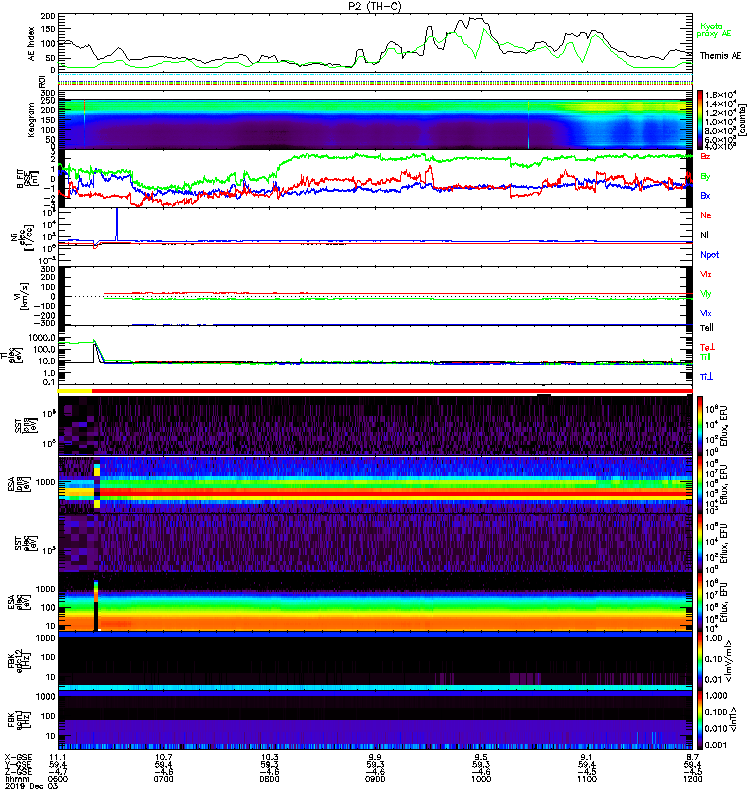Click the SST electrons Eflux color bar
The height and width of the screenshot is (800, 750).
(x=700, y=543)
